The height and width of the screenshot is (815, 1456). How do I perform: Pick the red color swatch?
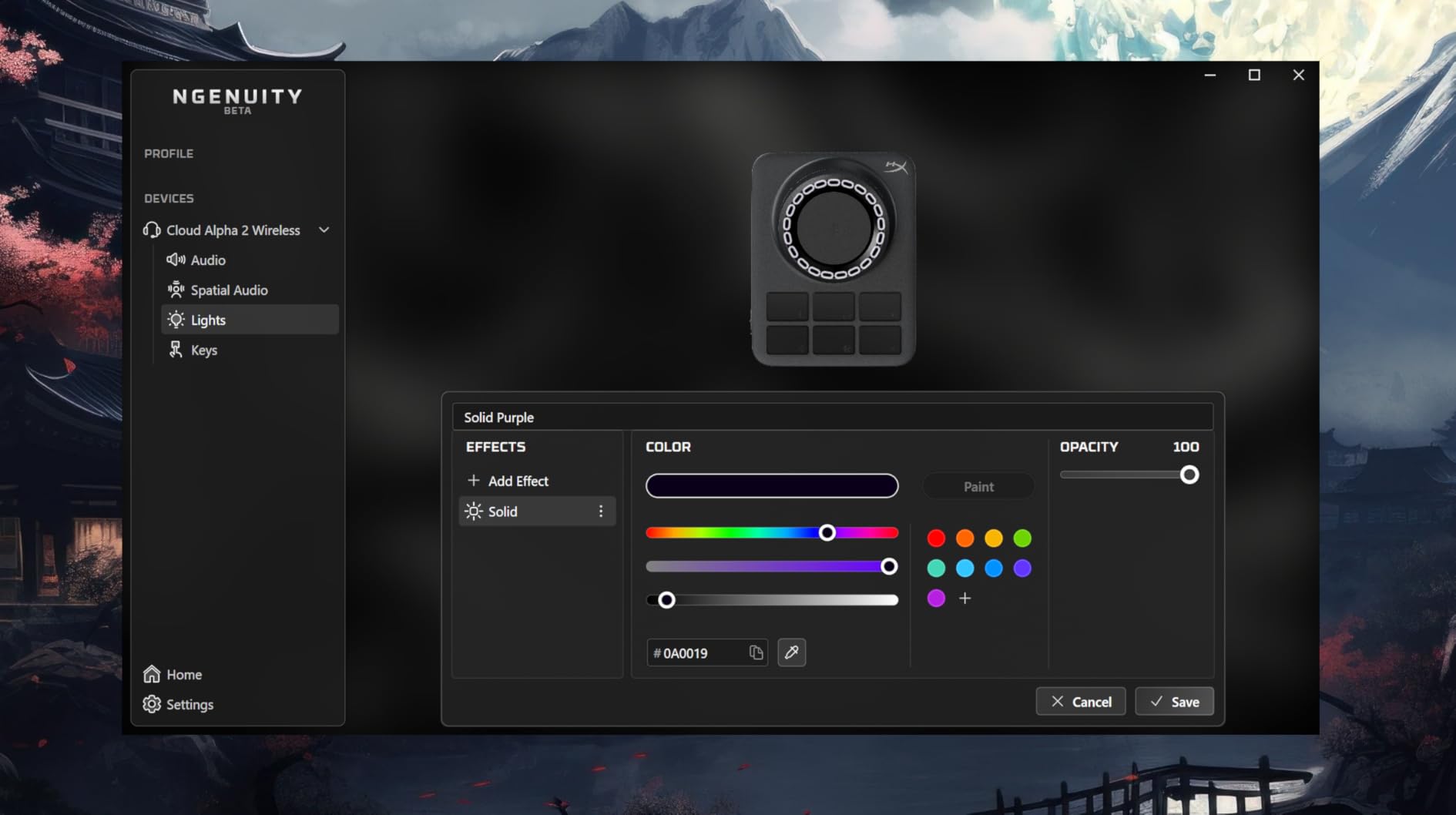[x=936, y=538]
